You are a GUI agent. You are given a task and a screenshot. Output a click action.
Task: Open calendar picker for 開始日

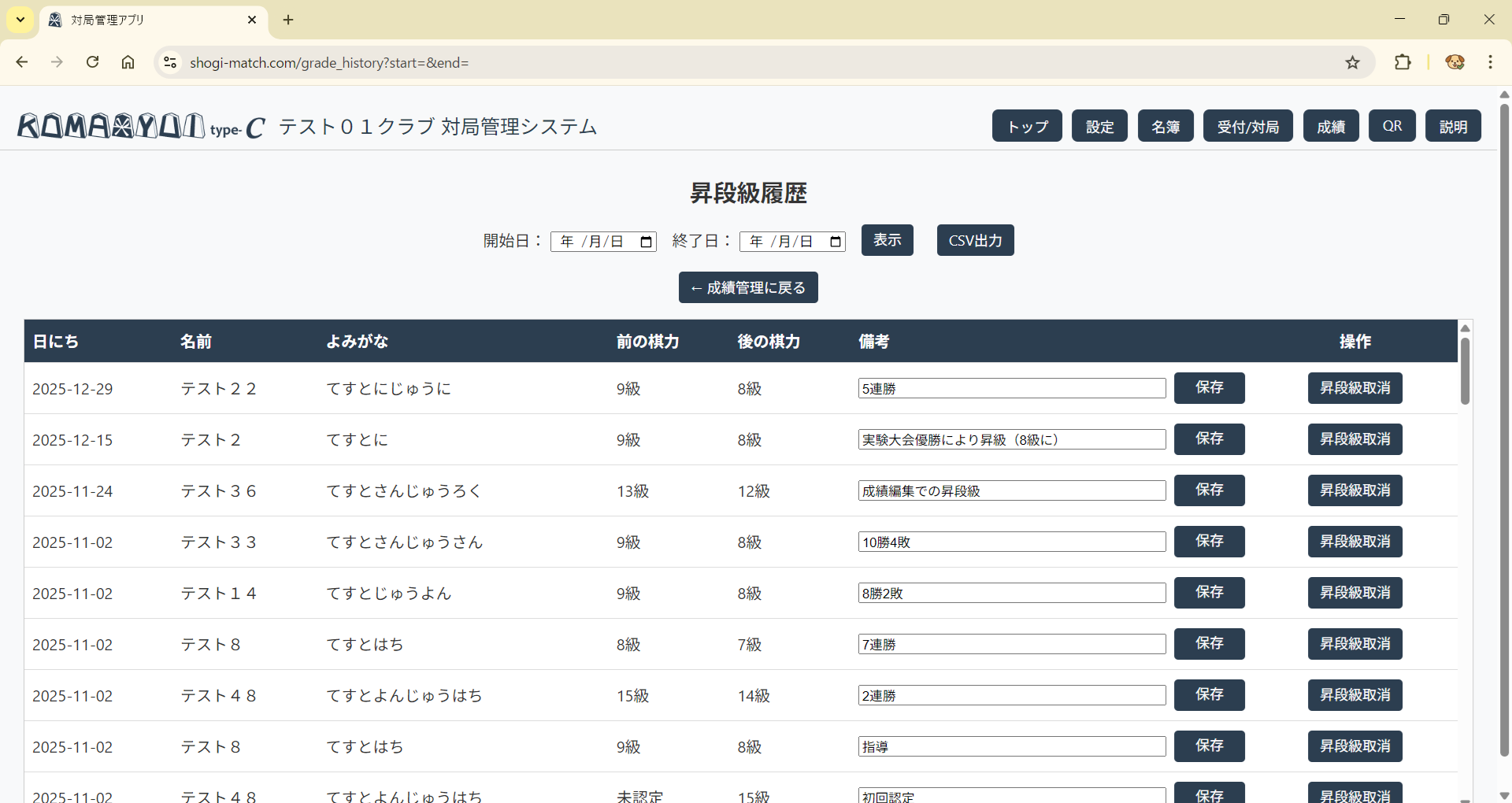(x=646, y=242)
